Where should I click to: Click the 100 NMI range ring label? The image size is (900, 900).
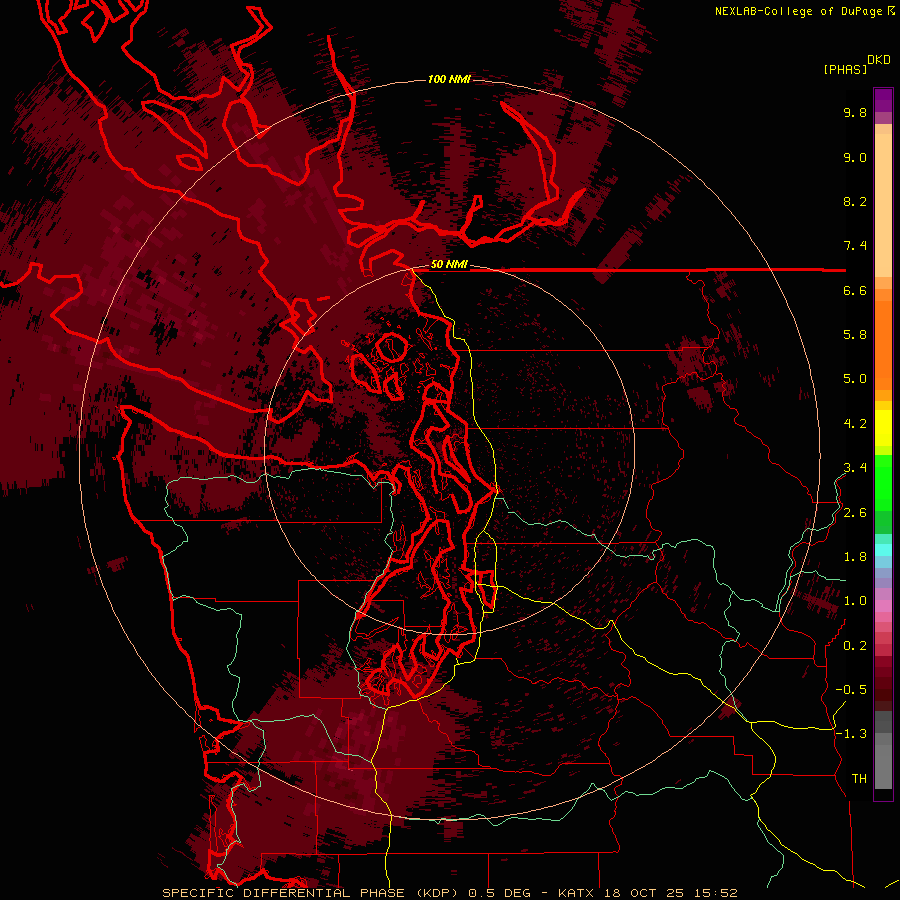(x=449, y=79)
